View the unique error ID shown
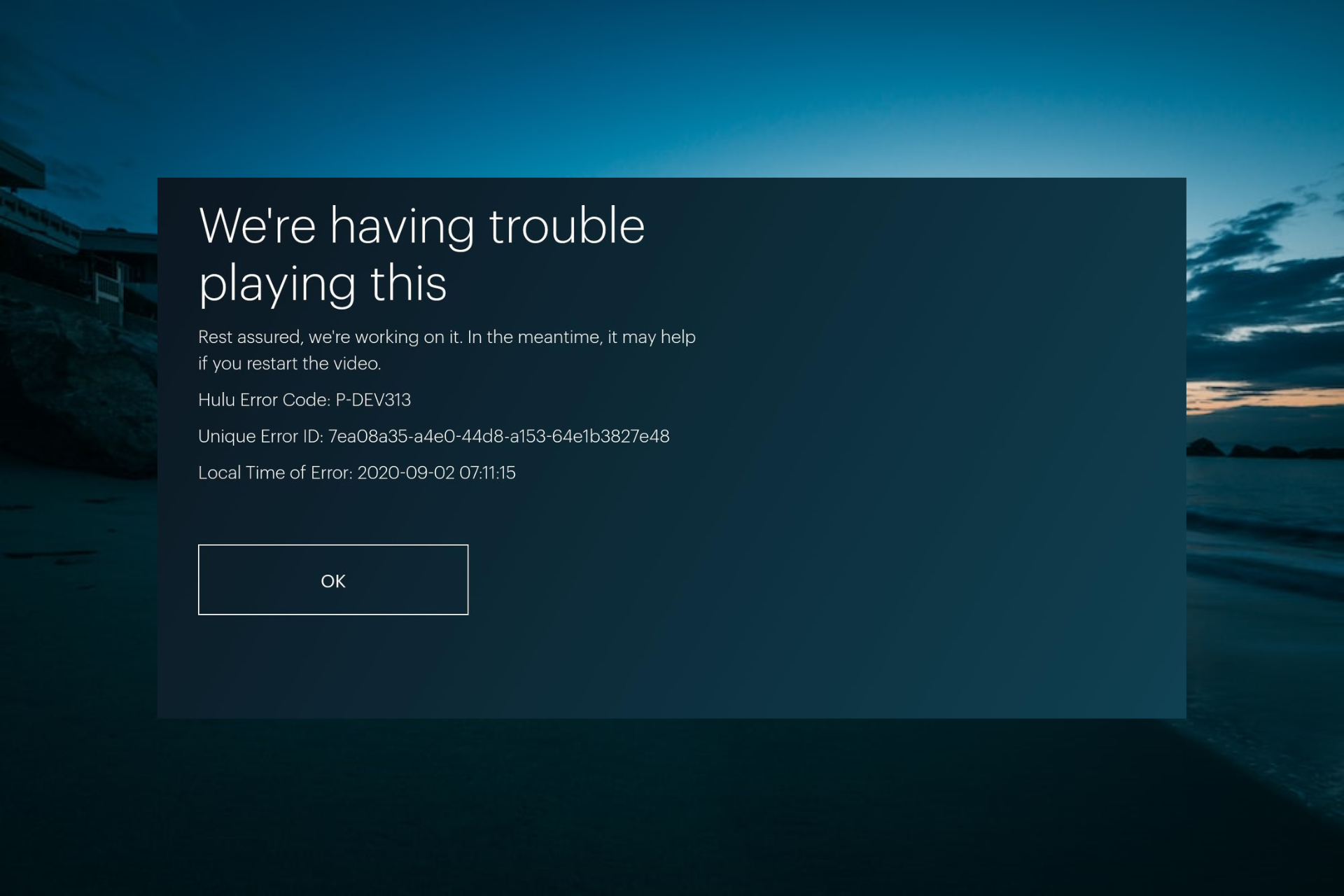The height and width of the screenshot is (896, 1344). click(434, 435)
